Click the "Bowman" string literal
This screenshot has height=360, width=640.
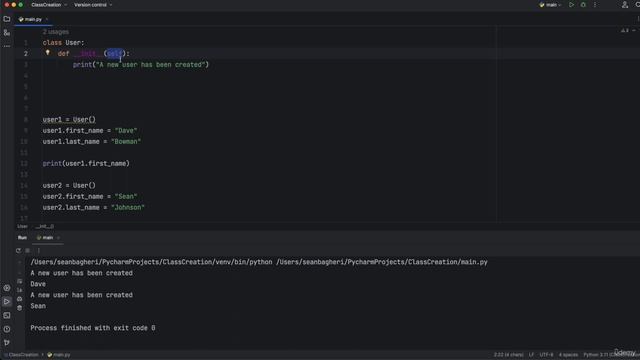[126, 142]
